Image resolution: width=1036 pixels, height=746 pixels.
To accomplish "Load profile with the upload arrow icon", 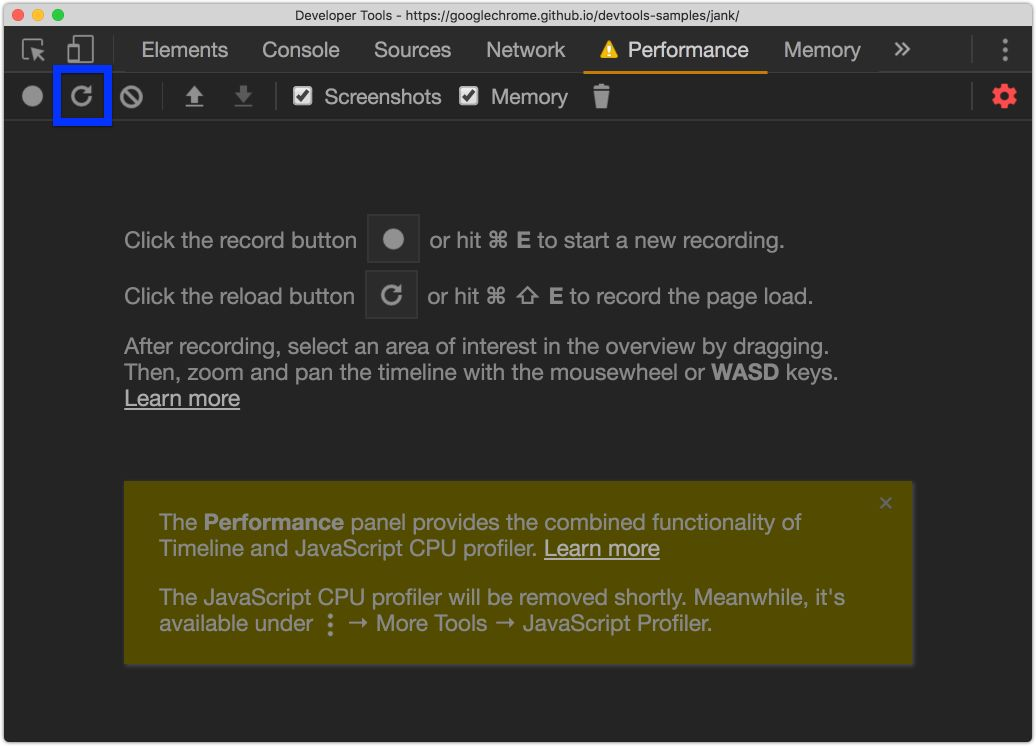I will click(x=194, y=96).
